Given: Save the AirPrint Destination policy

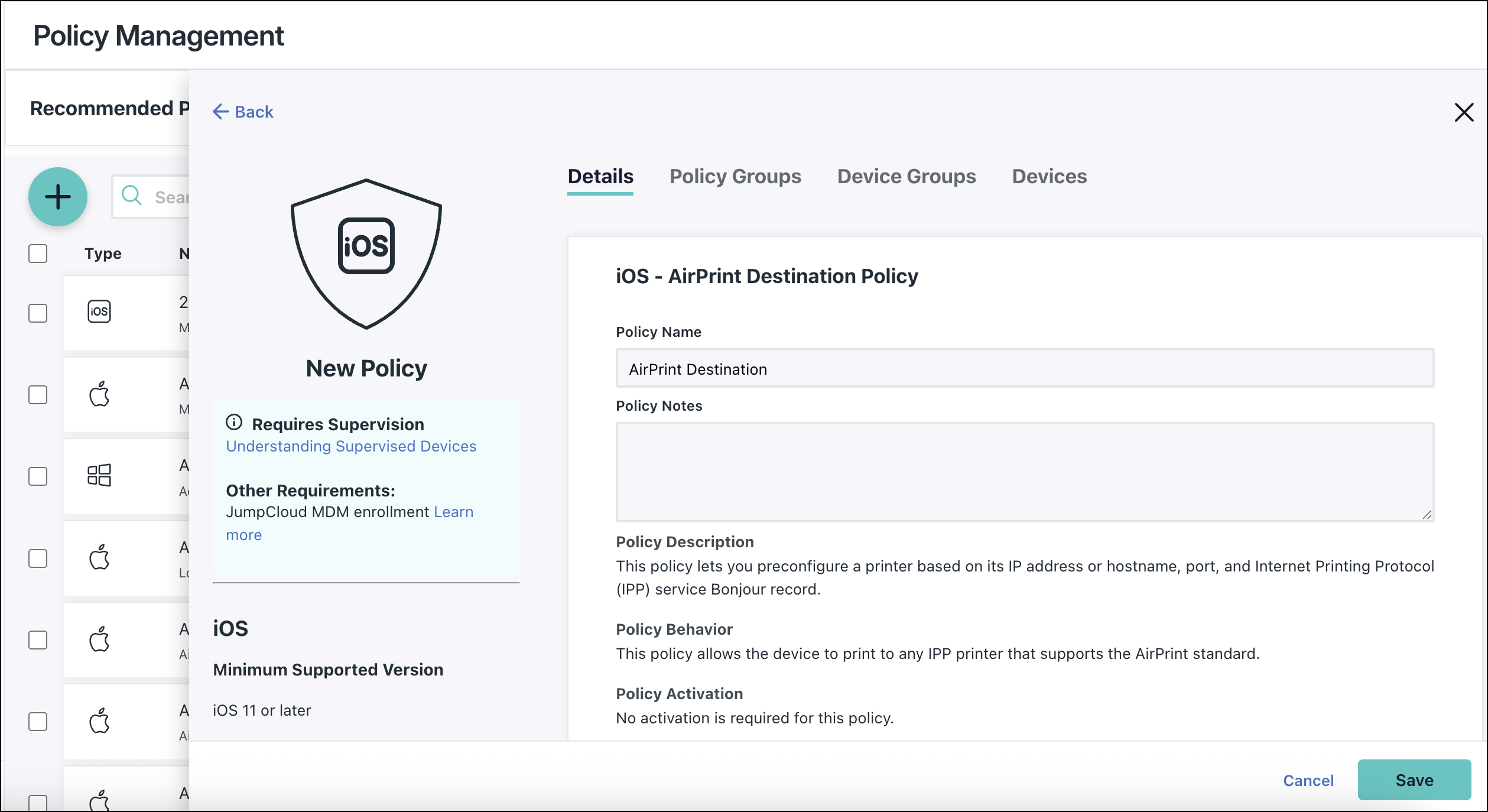Looking at the screenshot, I should pyautogui.click(x=1414, y=780).
